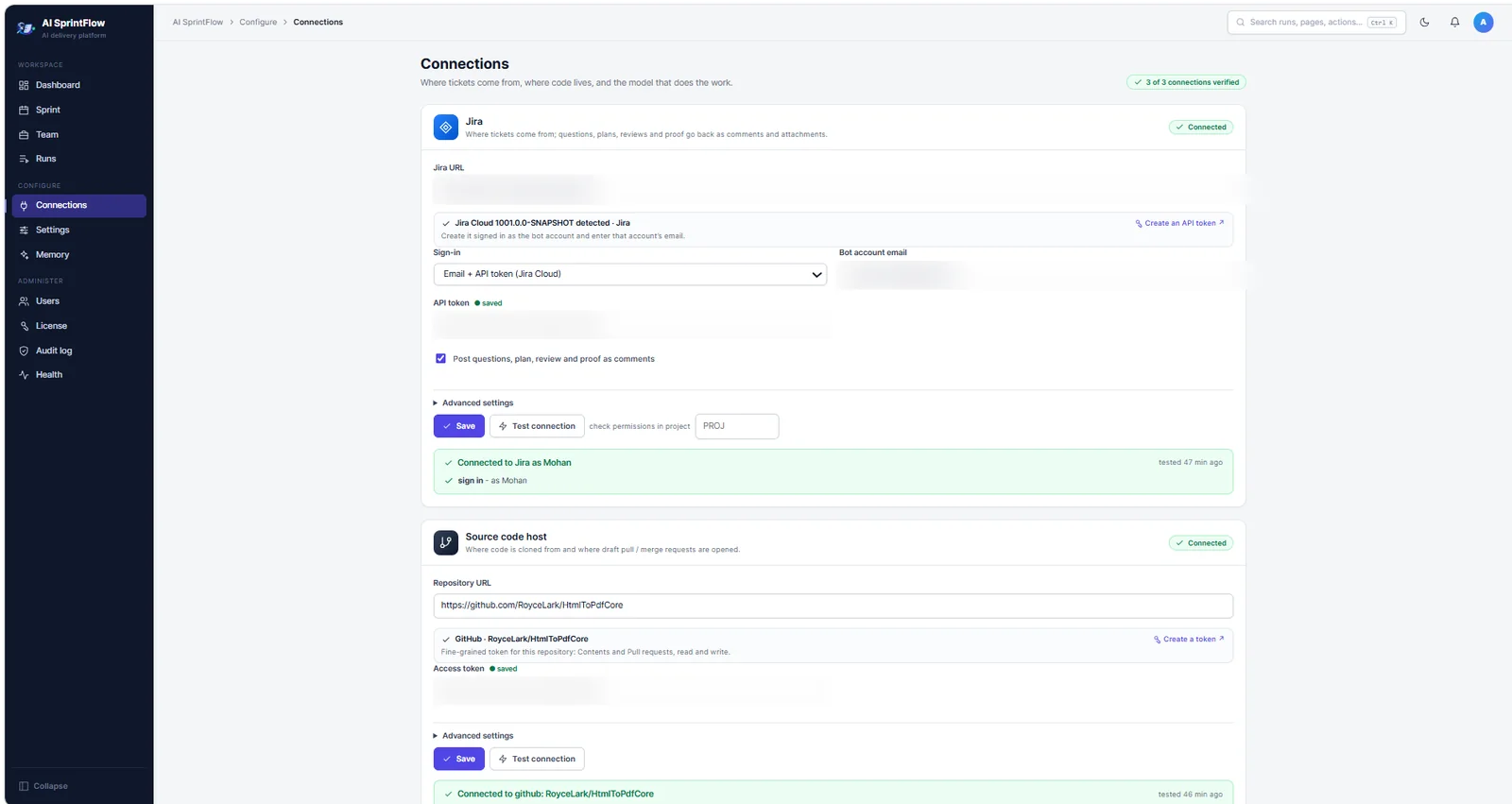Open the Create a token link

1189,640
